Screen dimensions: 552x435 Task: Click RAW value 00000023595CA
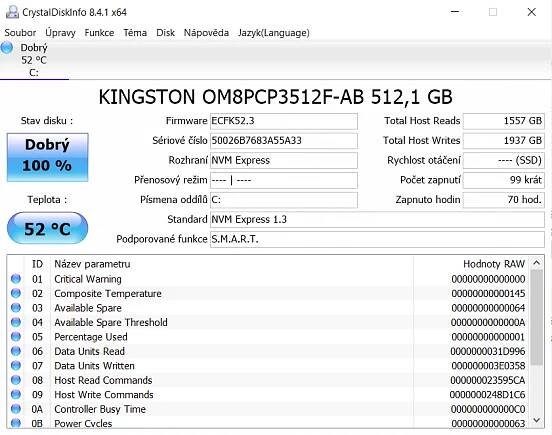488,380
